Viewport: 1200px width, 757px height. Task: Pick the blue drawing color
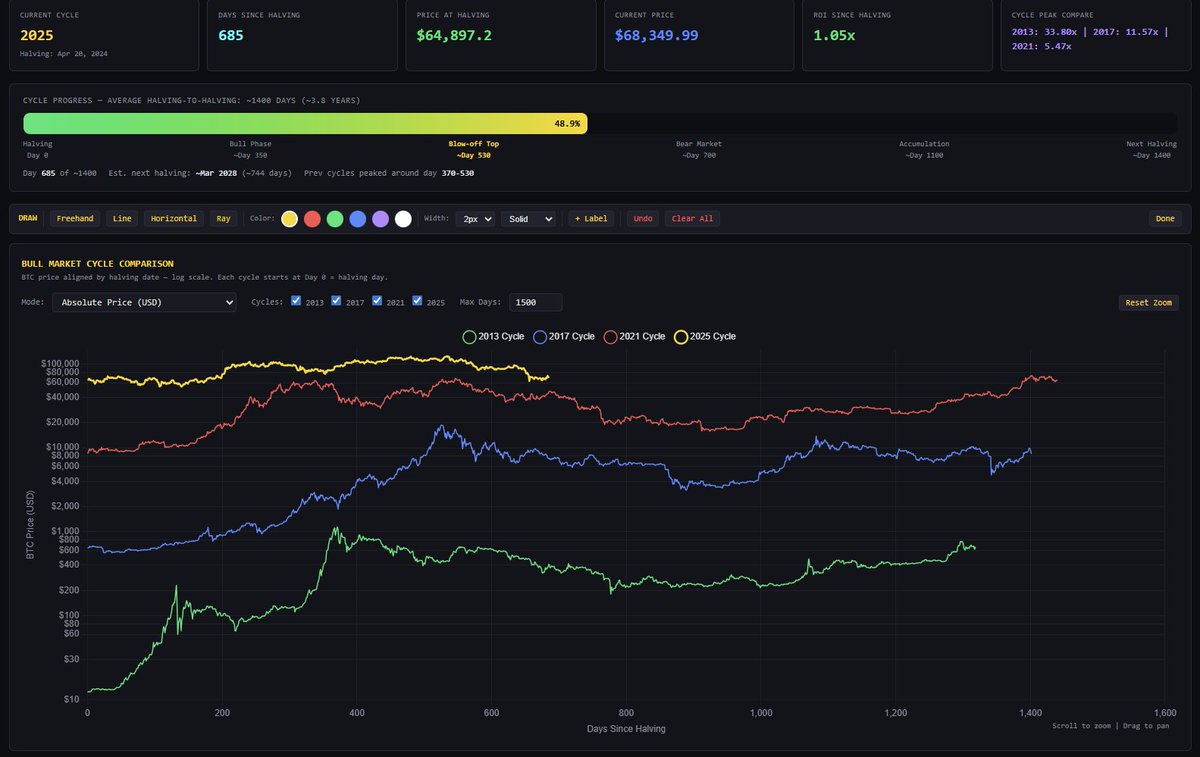(x=358, y=218)
